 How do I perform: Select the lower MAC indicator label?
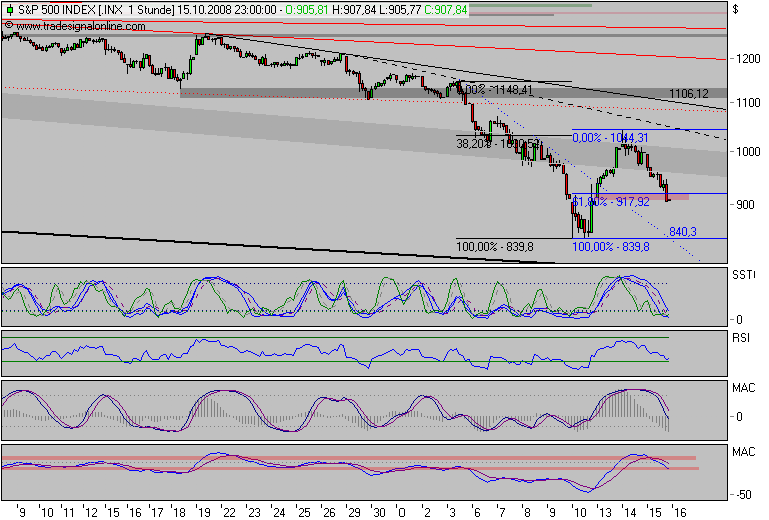743,452
